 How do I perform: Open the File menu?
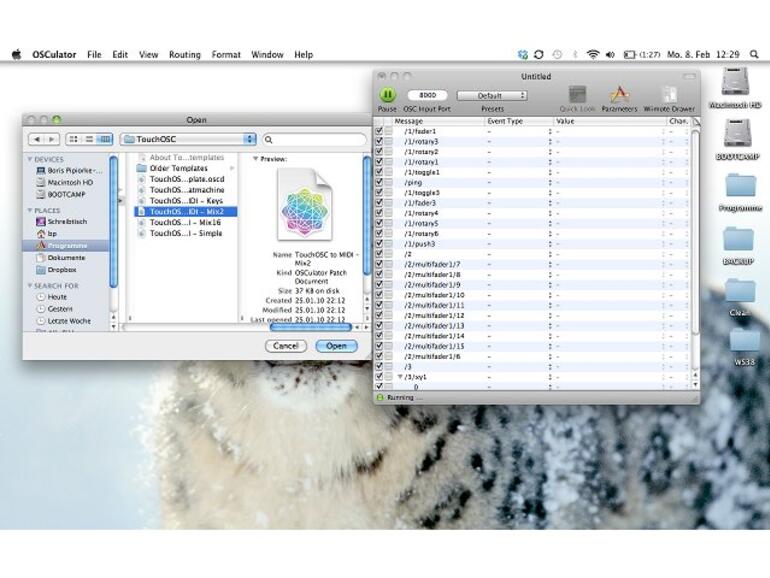tap(94, 55)
